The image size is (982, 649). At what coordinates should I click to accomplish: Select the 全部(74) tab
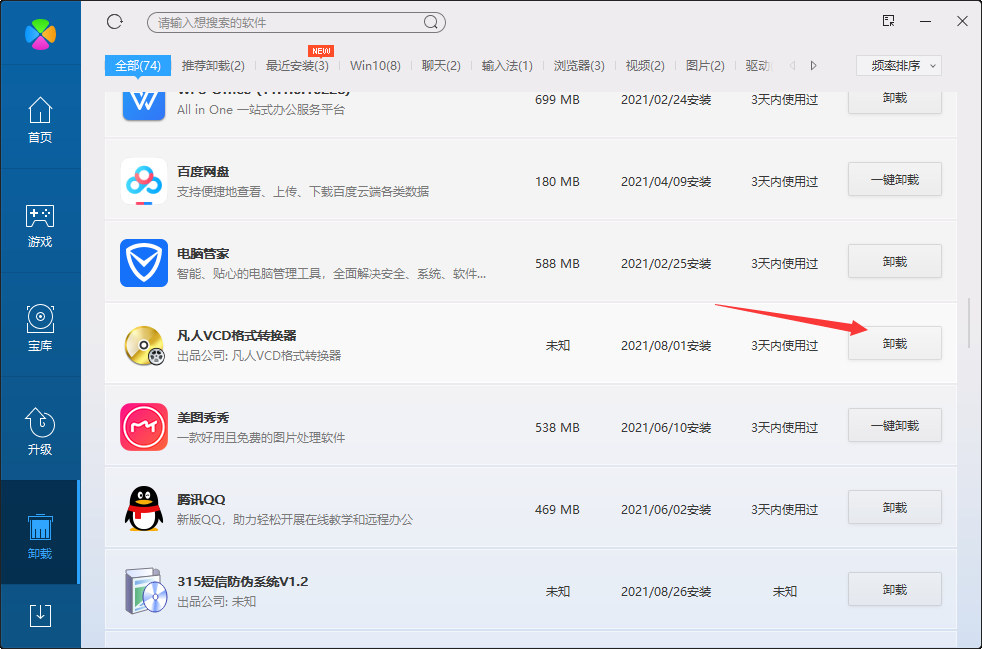tap(138, 66)
